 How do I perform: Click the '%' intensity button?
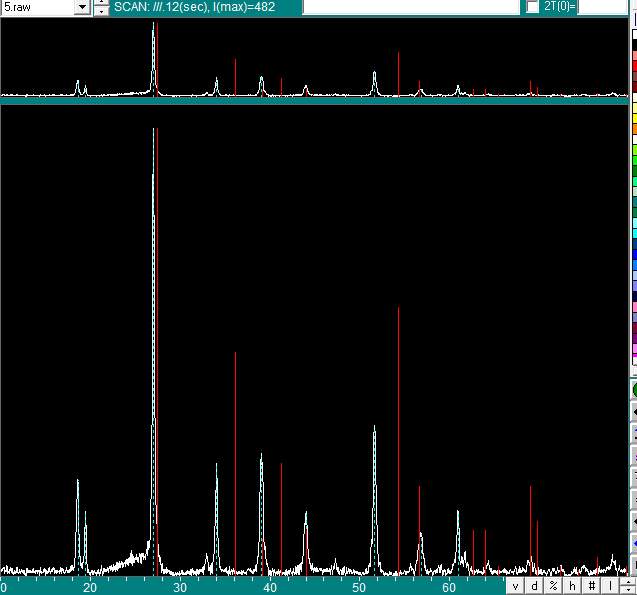tap(553, 586)
